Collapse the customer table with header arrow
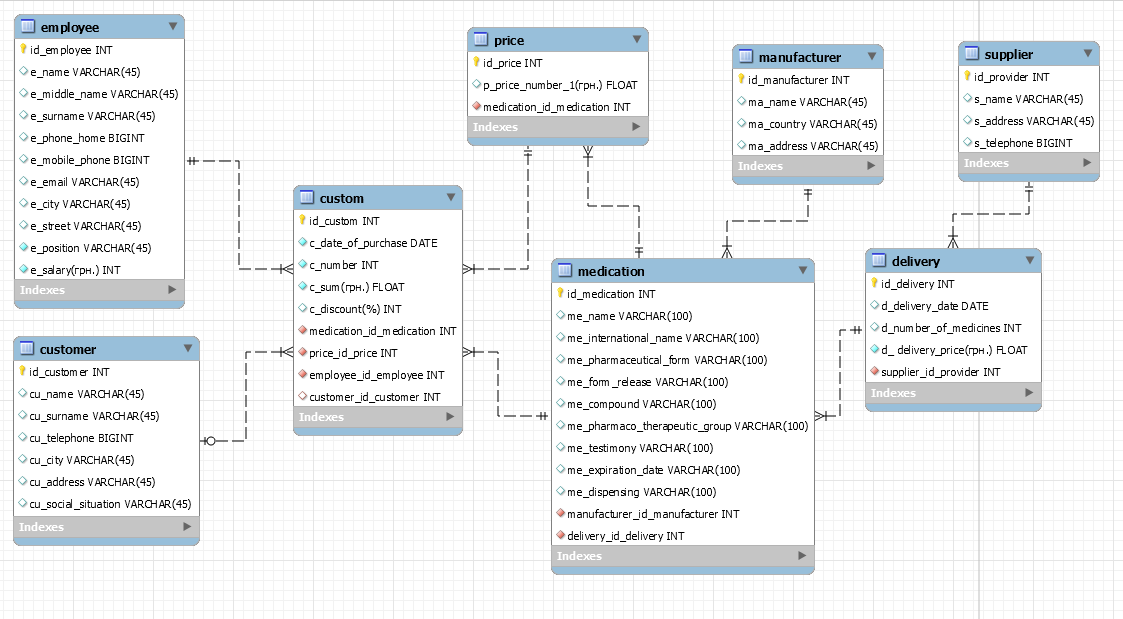 click(x=188, y=348)
